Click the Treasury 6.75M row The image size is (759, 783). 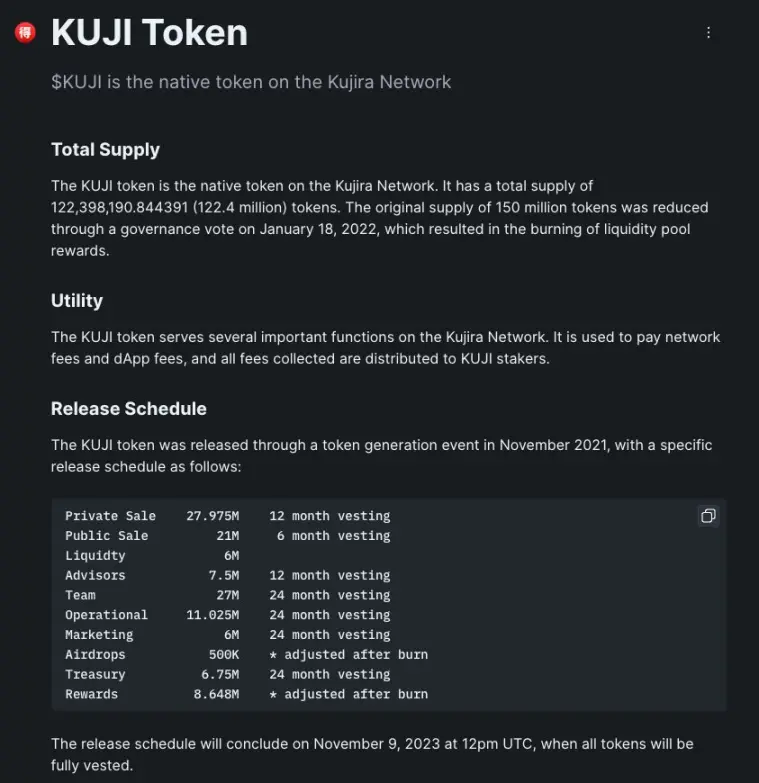tap(228, 674)
